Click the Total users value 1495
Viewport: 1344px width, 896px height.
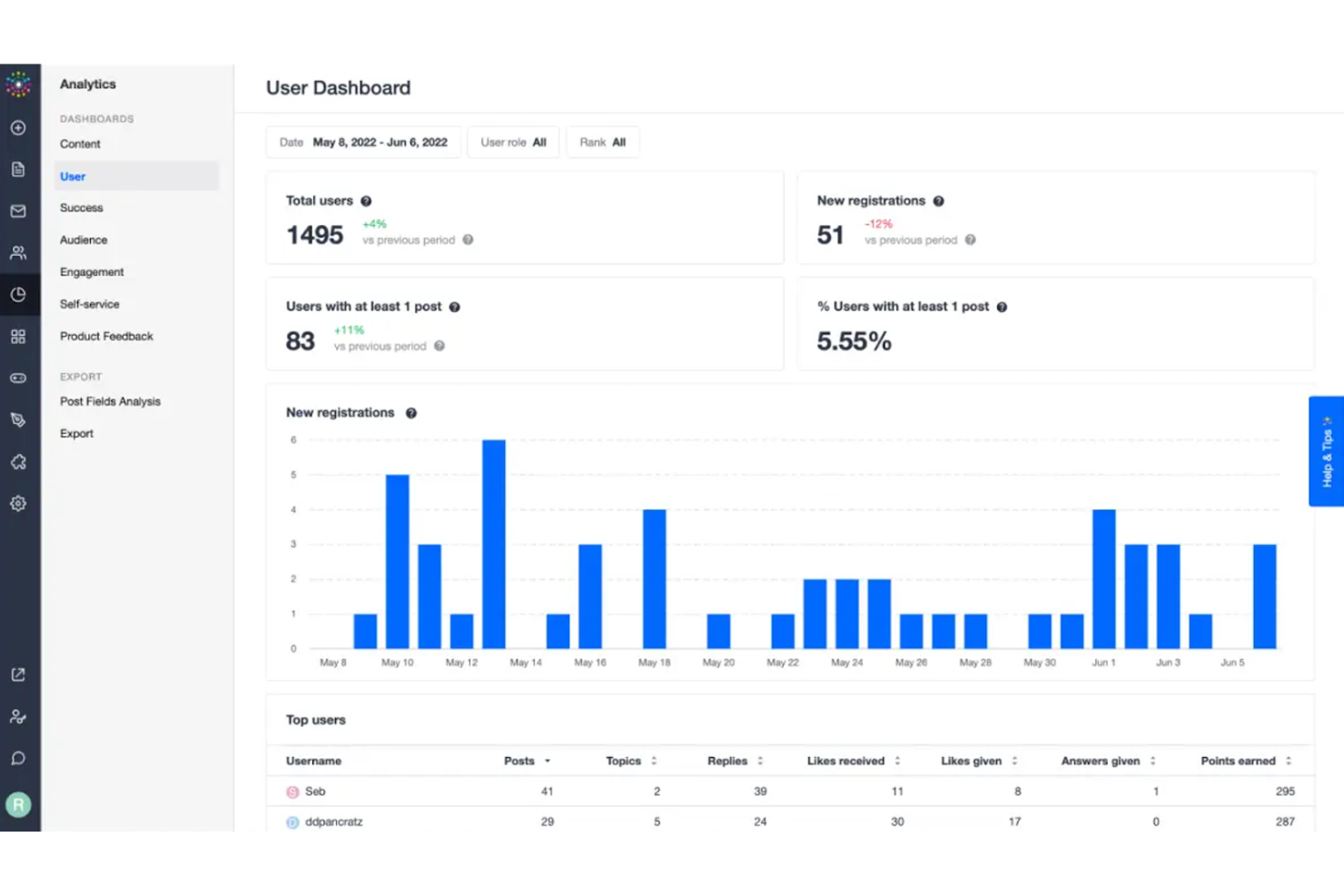click(x=315, y=236)
